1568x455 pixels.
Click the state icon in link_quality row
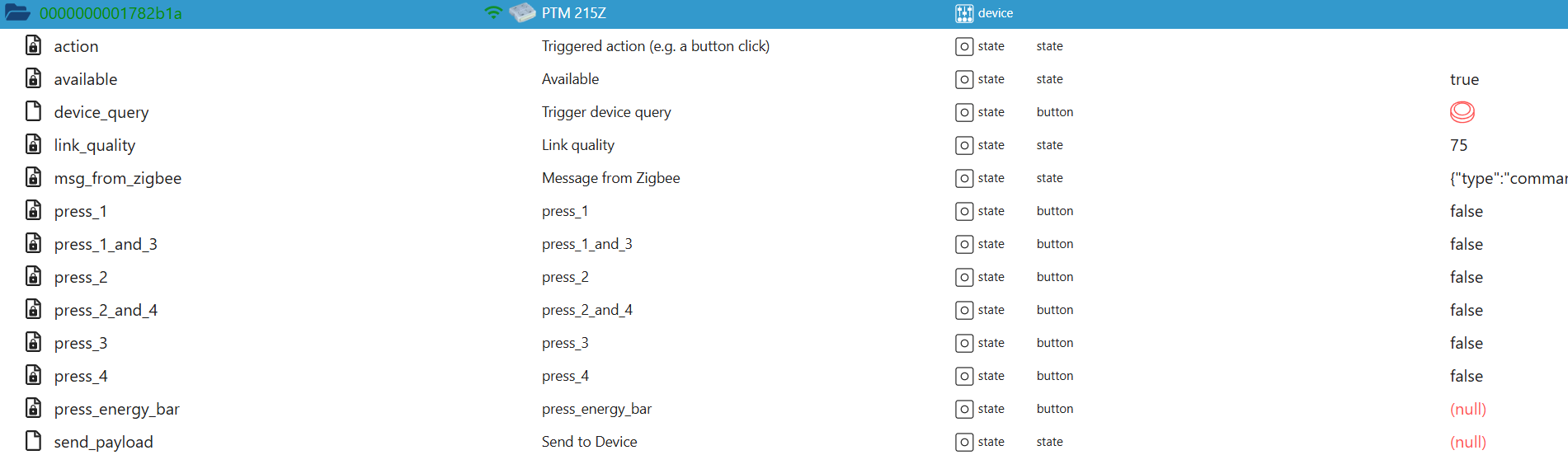(x=963, y=145)
